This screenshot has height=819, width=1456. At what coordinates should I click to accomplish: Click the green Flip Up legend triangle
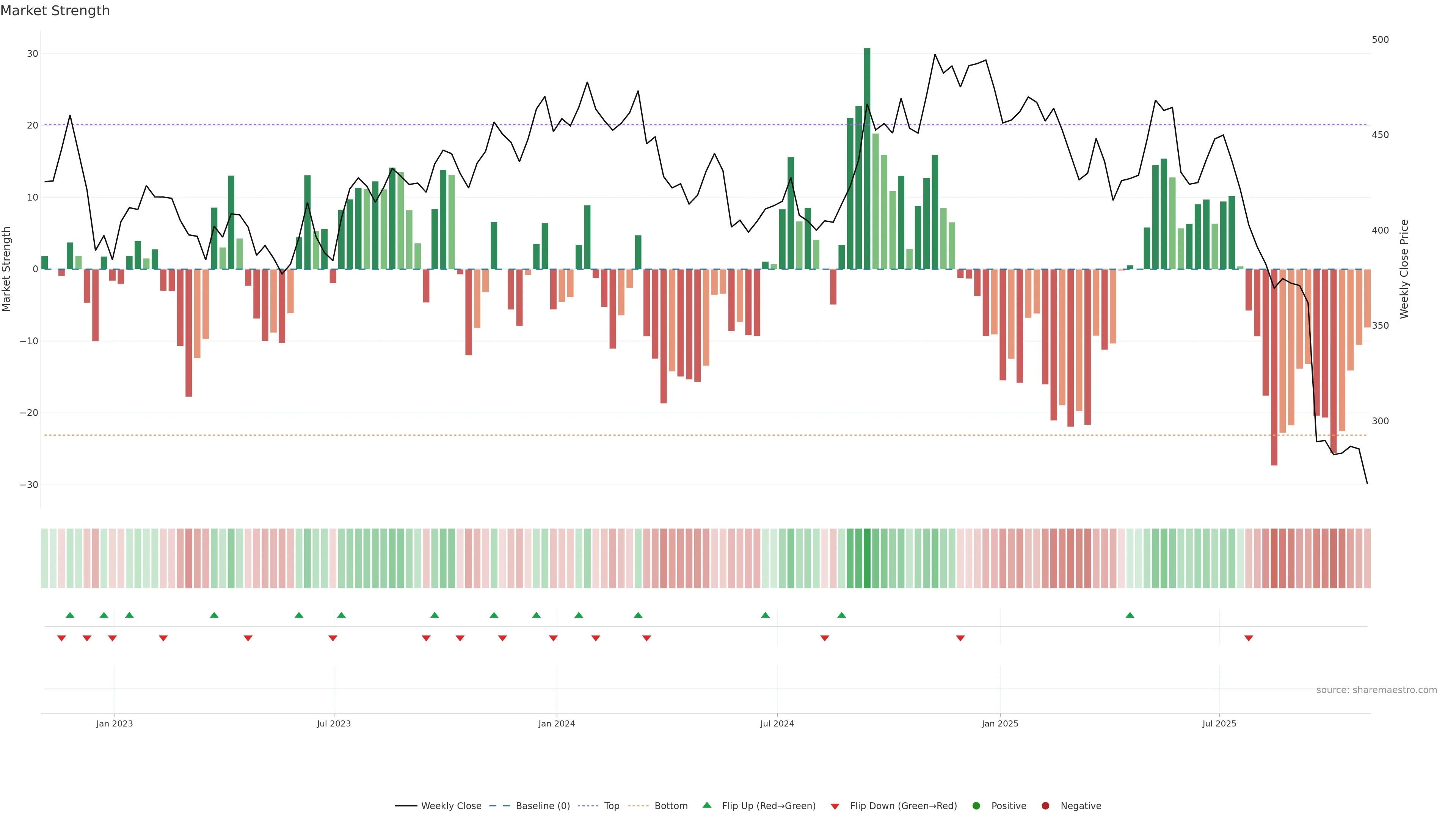[x=706, y=805]
